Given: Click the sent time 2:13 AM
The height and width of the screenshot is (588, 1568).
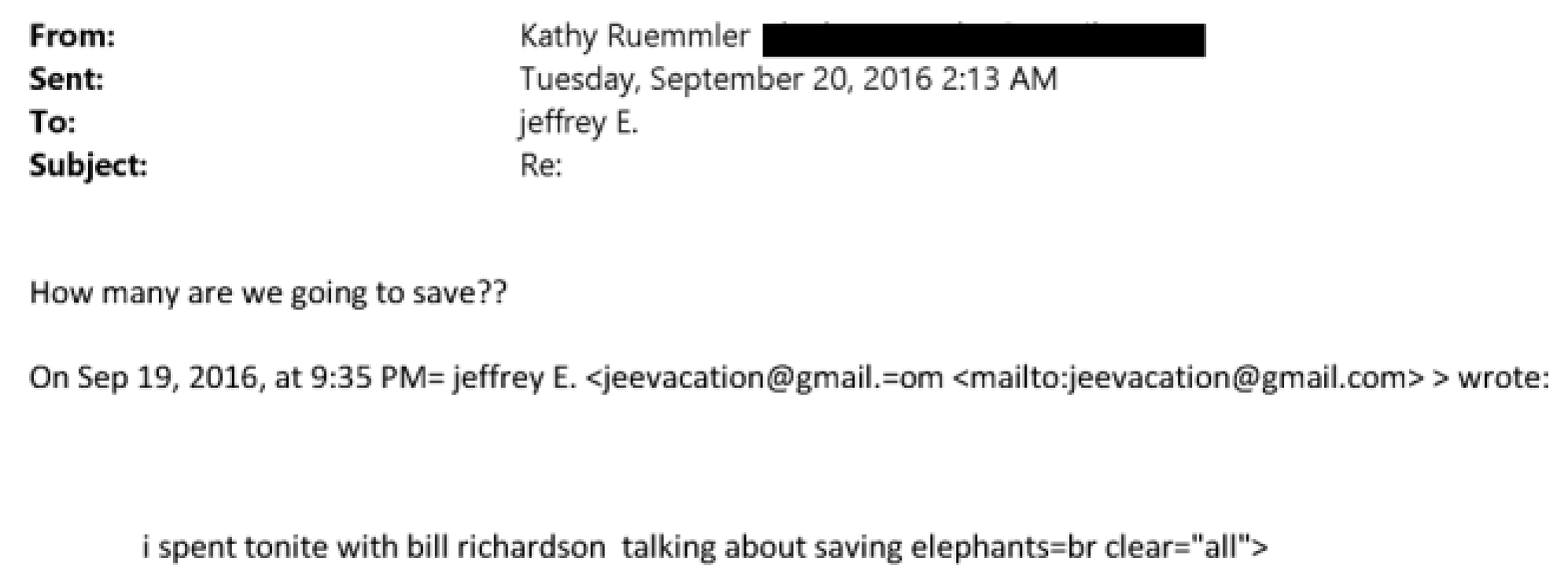Looking at the screenshot, I should click(x=998, y=79).
